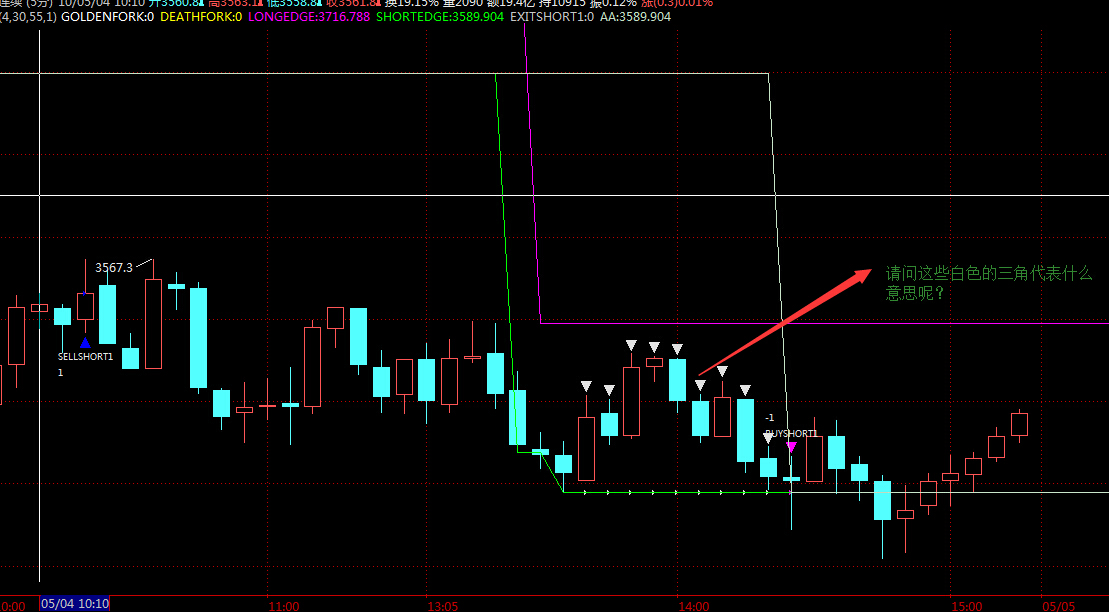
Task: Click the green SHORTEDGE line with arrows
Action: click(x=675, y=492)
